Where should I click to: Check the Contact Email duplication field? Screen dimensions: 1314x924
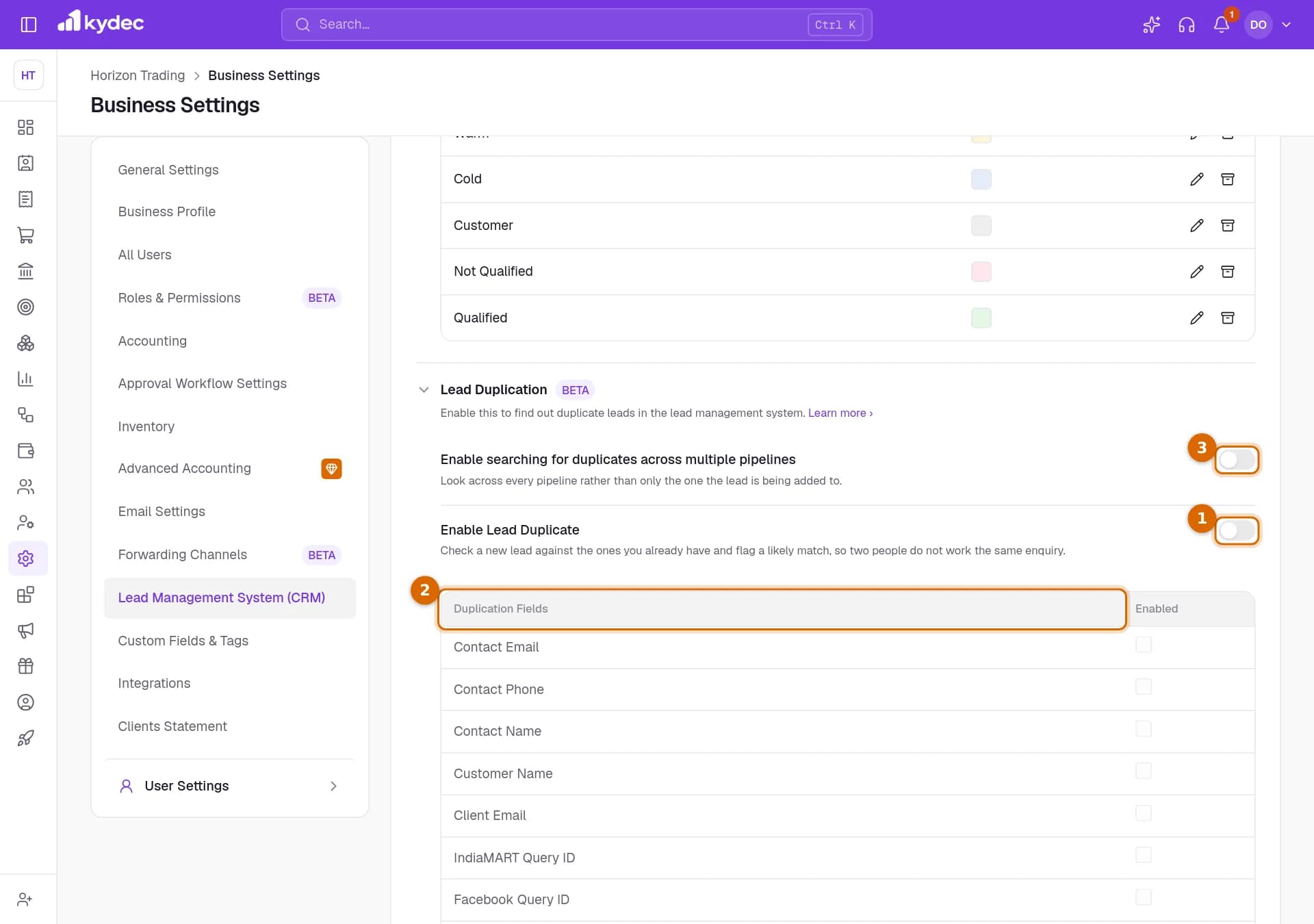coord(1144,645)
